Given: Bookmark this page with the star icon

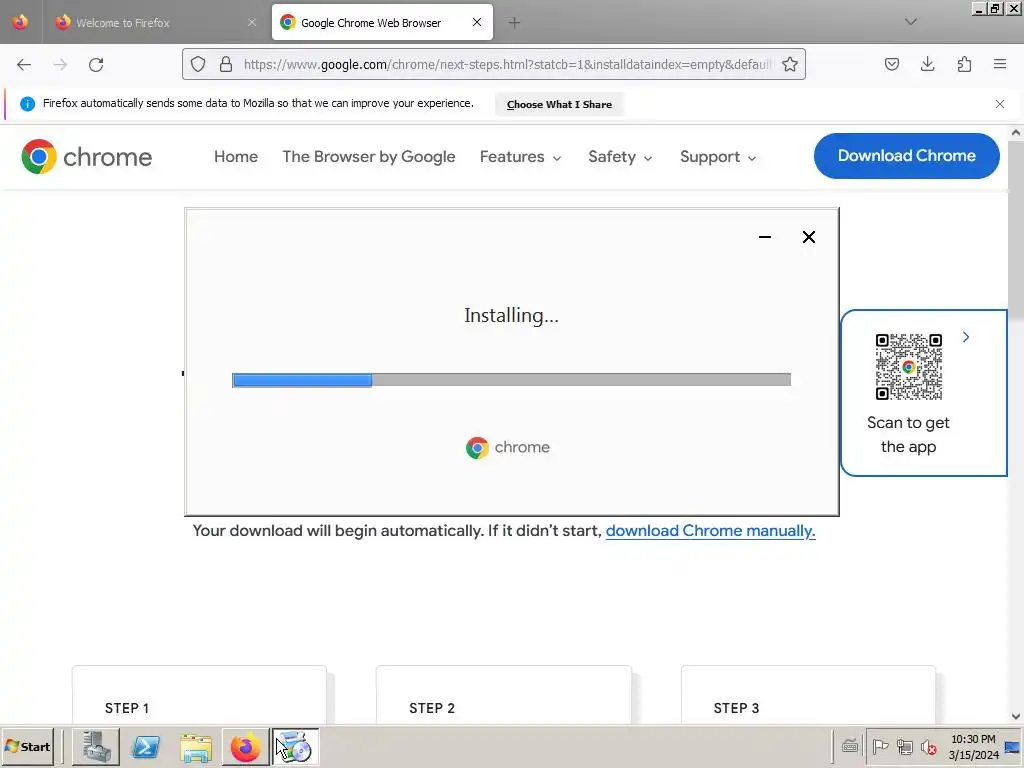Looking at the screenshot, I should (790, 64).
